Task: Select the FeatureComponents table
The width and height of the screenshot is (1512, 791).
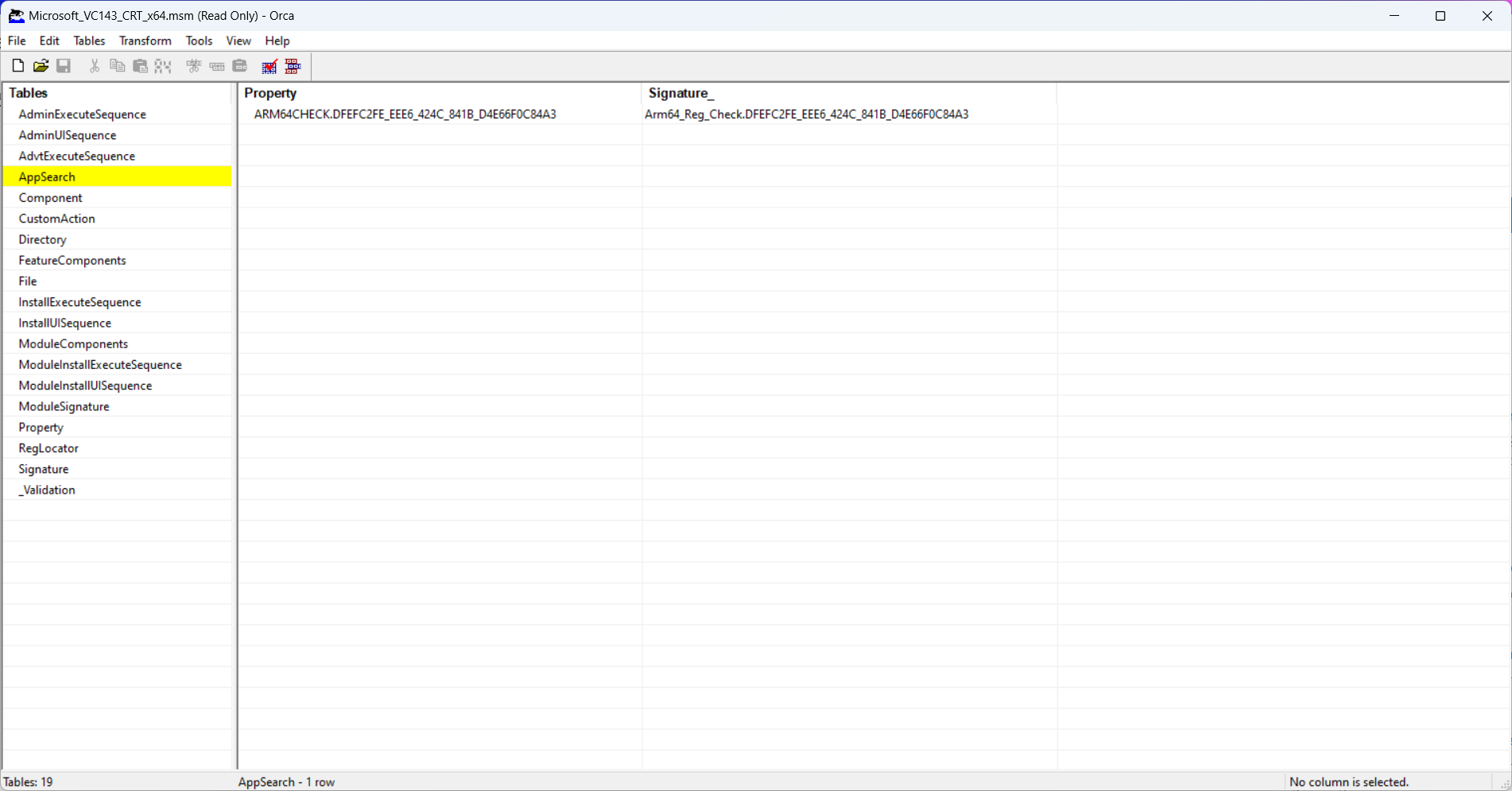Action: [x=118, y=261]
